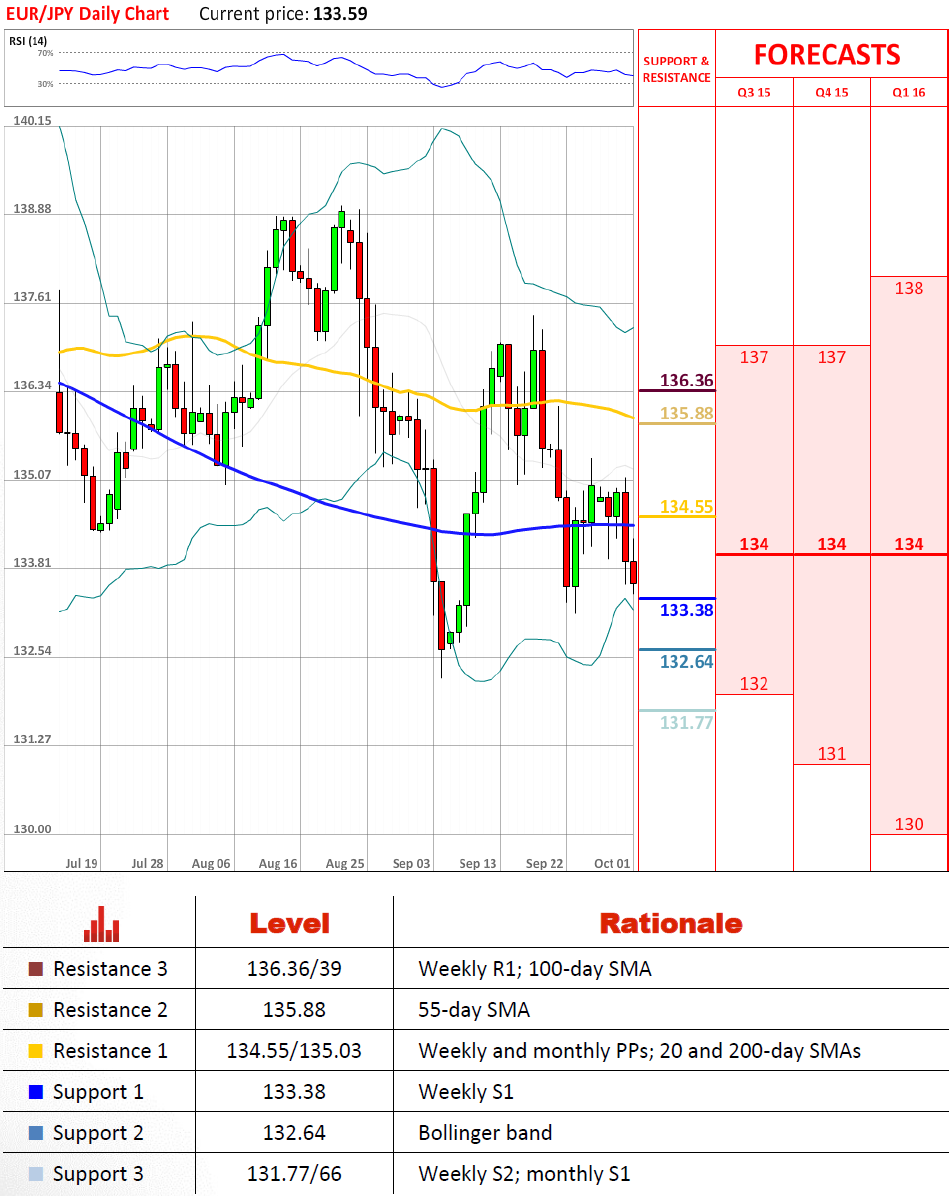Click rationale 'Weekly R1; 100-day SMA'
This screenshot has height=1196, width=951.
(x=535, y=969)
